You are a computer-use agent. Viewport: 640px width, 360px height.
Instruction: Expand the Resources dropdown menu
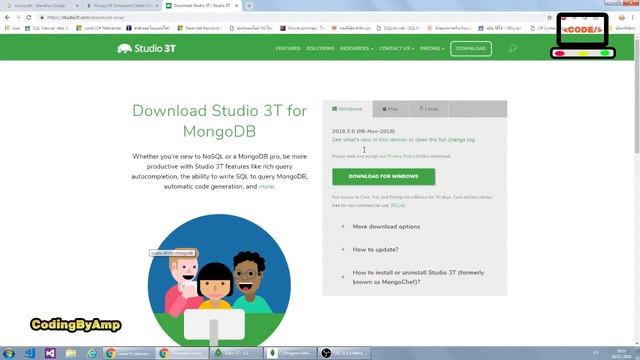[x=356, y=49]
